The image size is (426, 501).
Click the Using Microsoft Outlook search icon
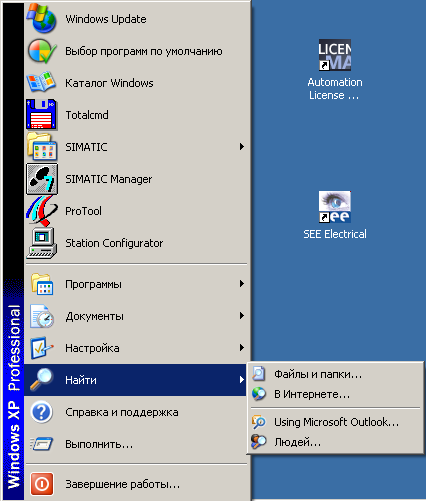tap(259, 422)
